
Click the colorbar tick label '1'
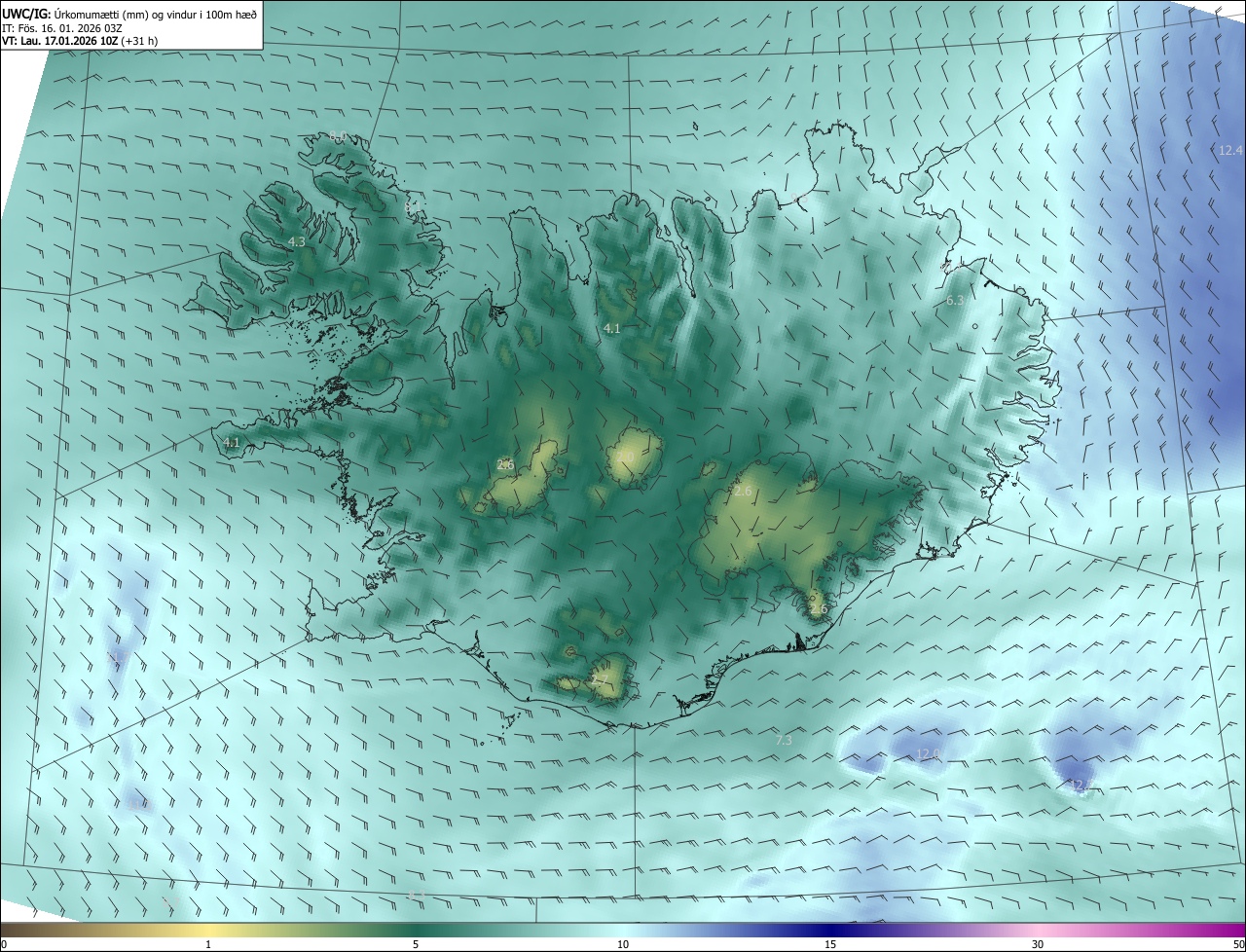click(208, 944)
